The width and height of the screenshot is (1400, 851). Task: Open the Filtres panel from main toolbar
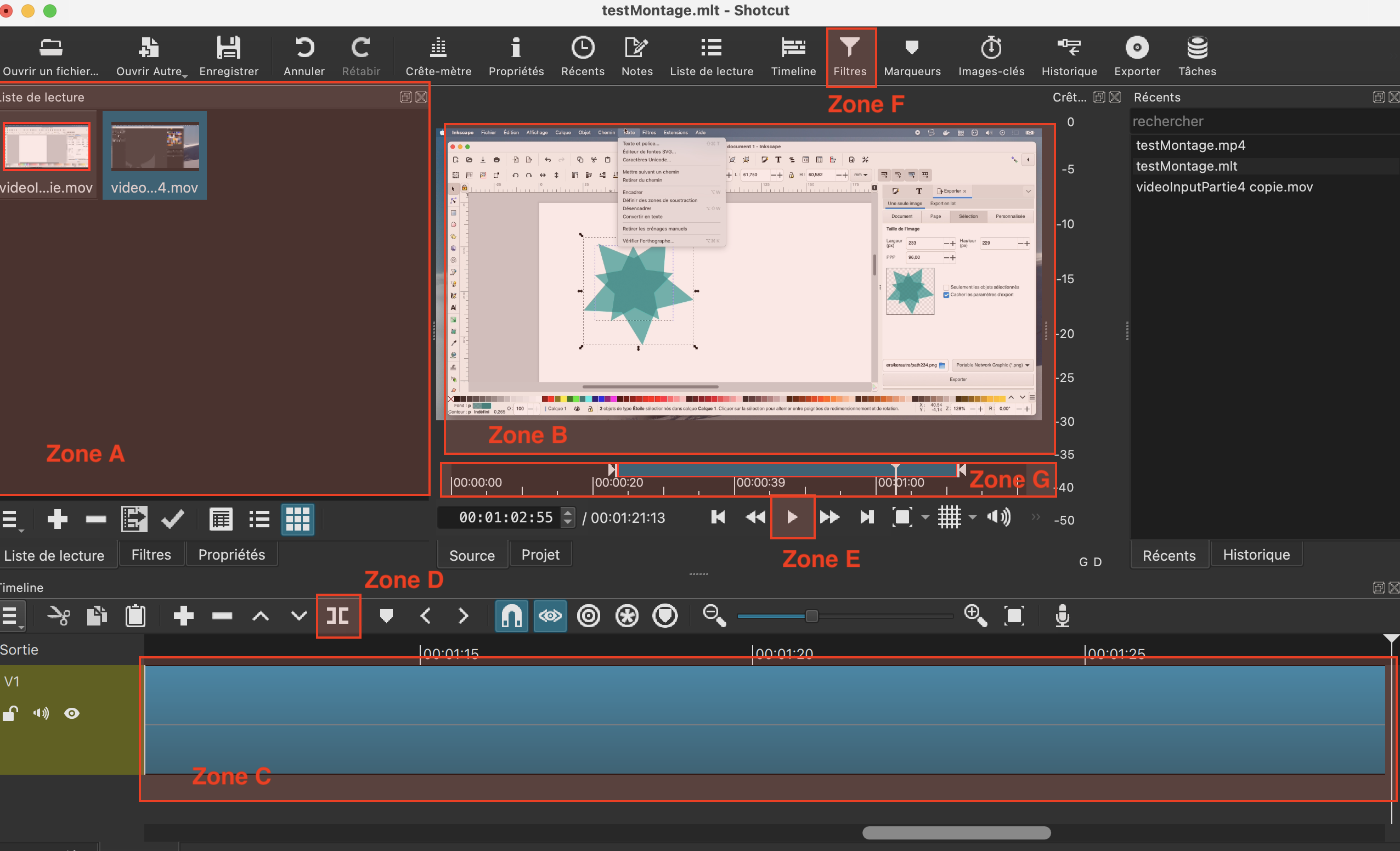[x=849, y=57]
